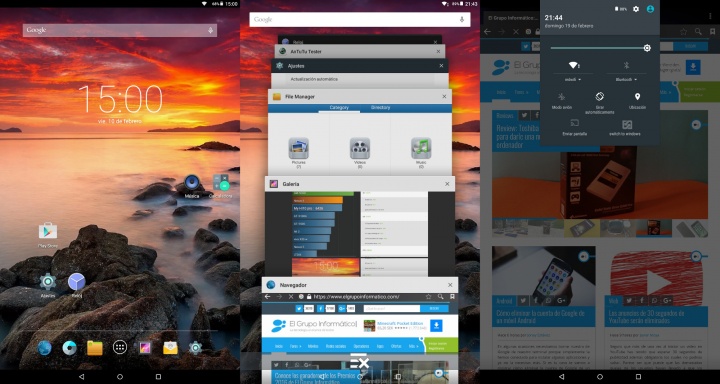Select the Navegador recent app card header
720x384 pixels.
click(360, 285)
